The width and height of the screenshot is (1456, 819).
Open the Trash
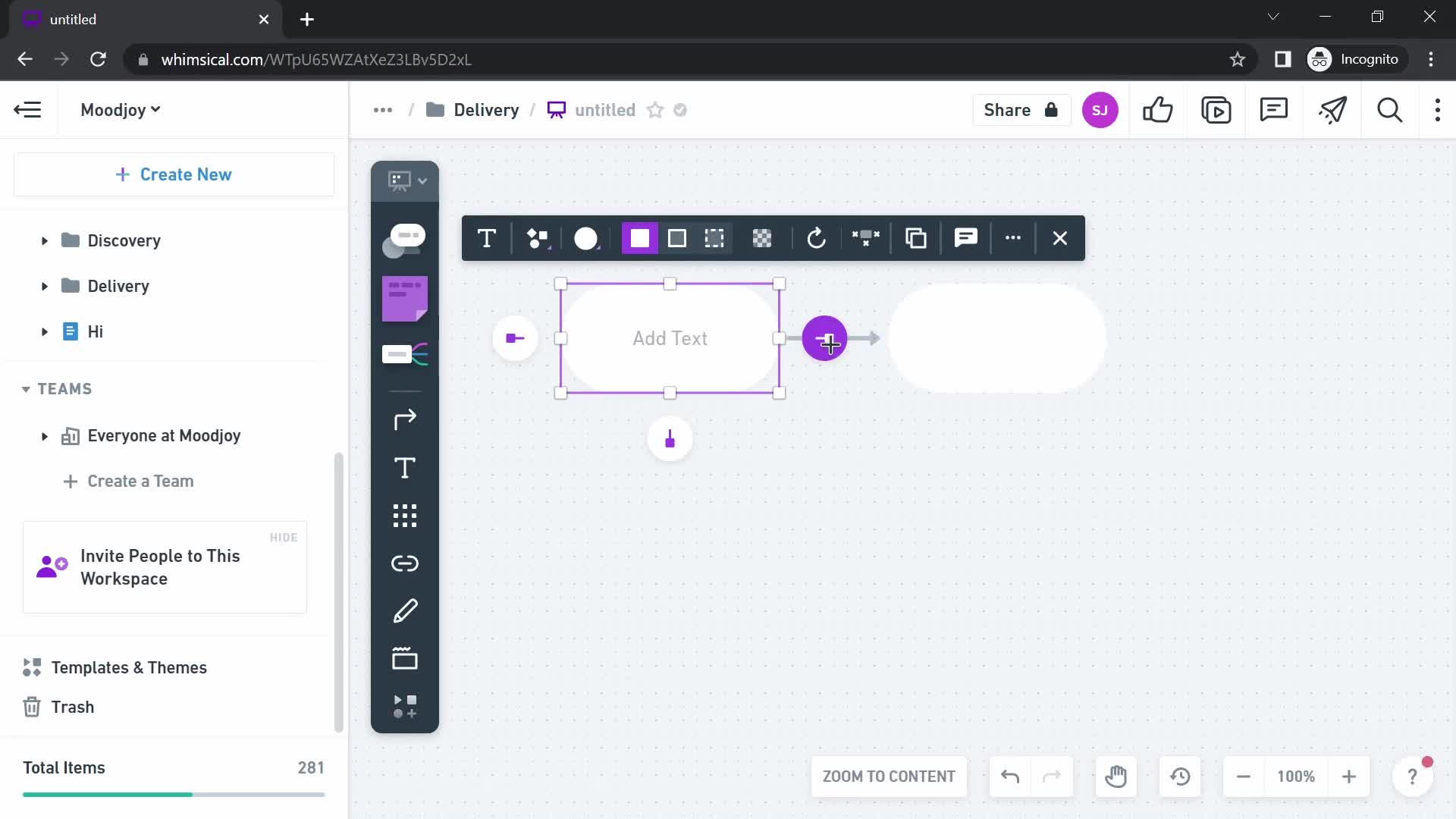click(x=58, y=707)
